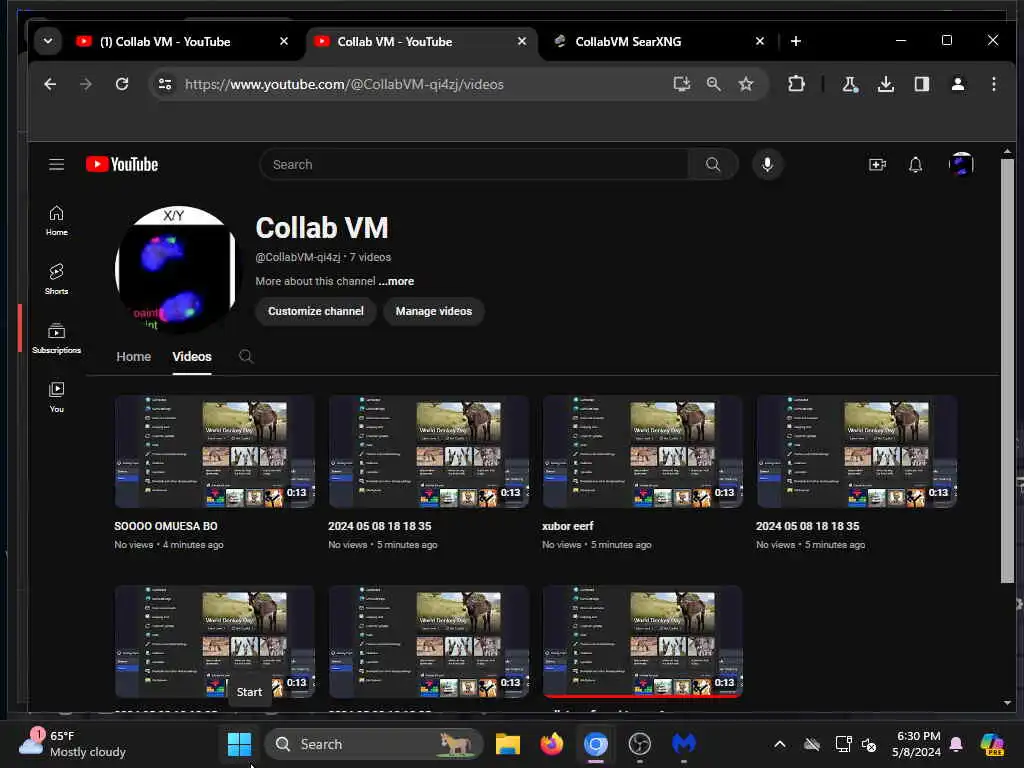Search within the channel using the magnifier
Viewport: 1024px width, 768px height.
coord(246,357)
